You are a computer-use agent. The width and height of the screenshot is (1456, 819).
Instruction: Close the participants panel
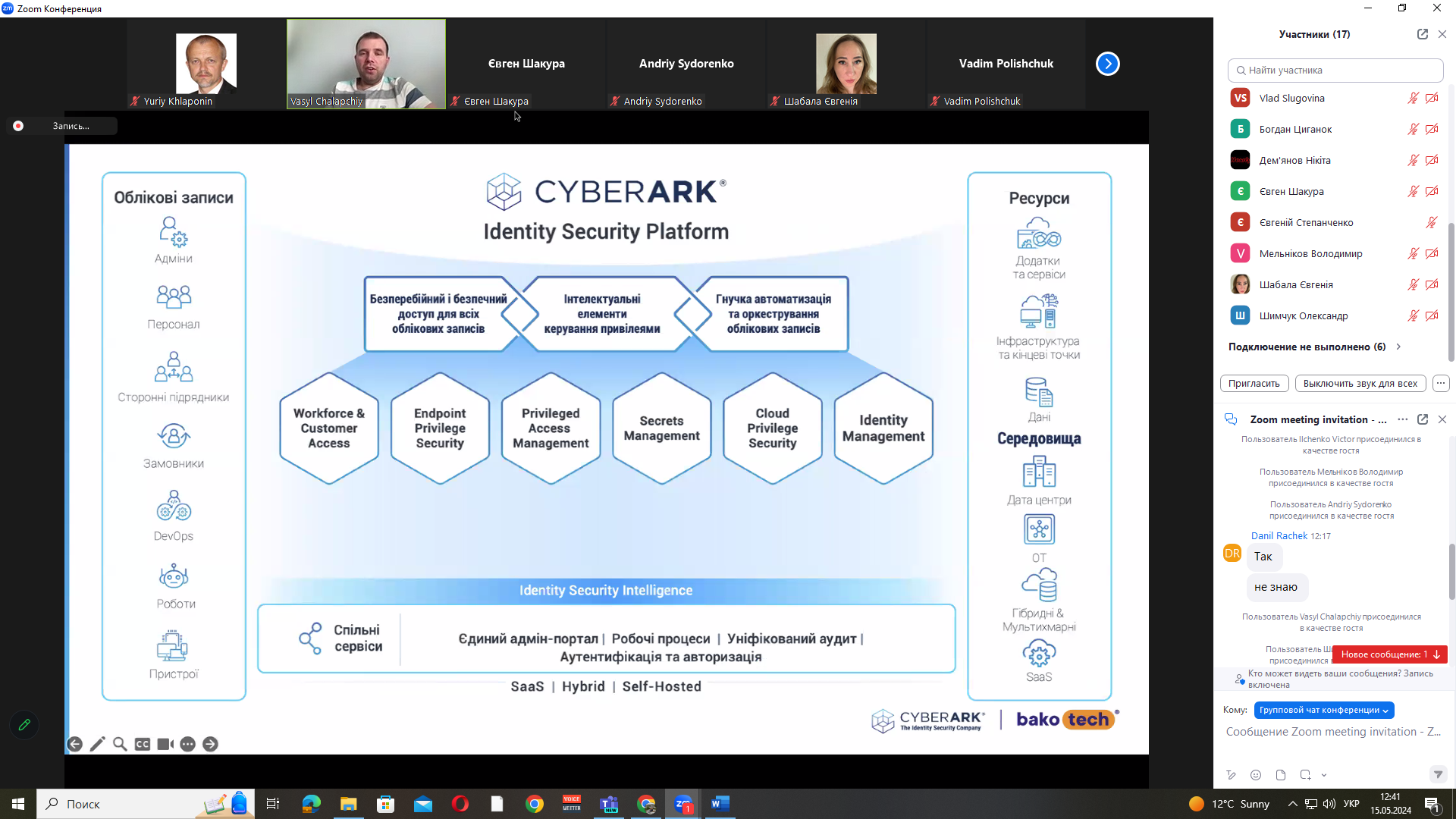coord(1442,34)
